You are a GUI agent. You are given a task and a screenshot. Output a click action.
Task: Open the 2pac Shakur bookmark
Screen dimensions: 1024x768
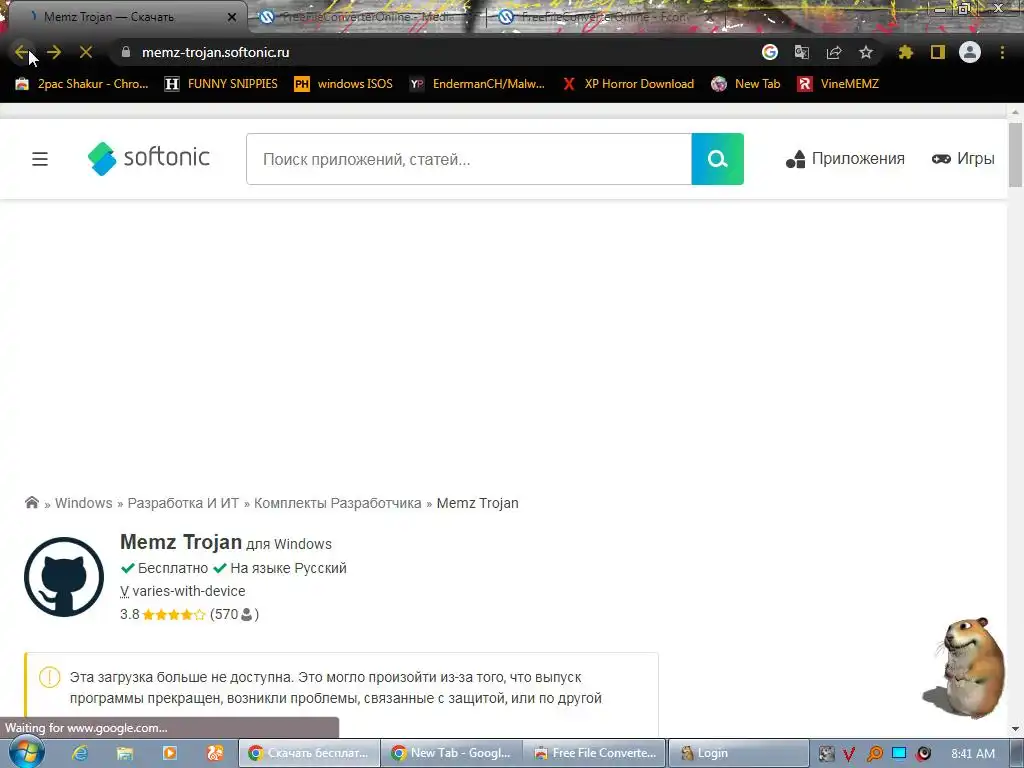coord(82,84)
